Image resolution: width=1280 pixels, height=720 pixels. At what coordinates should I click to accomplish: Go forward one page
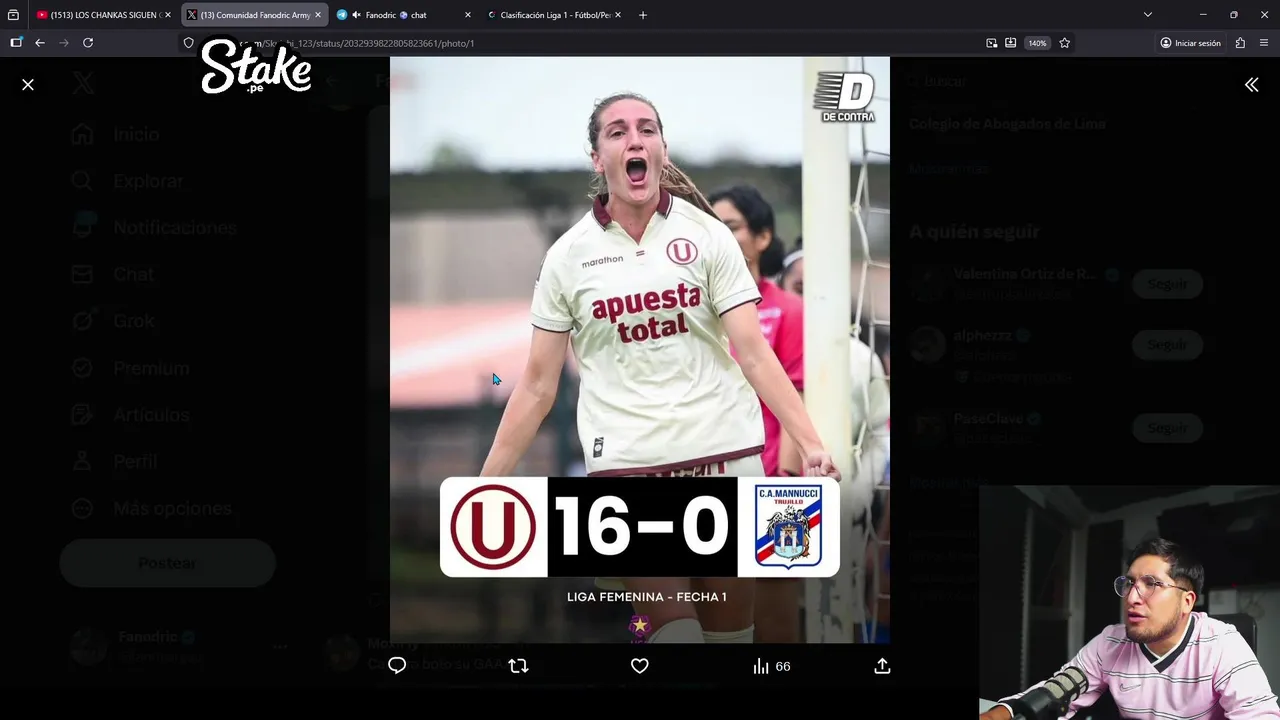pyautogui.click(x=64, y=43)
